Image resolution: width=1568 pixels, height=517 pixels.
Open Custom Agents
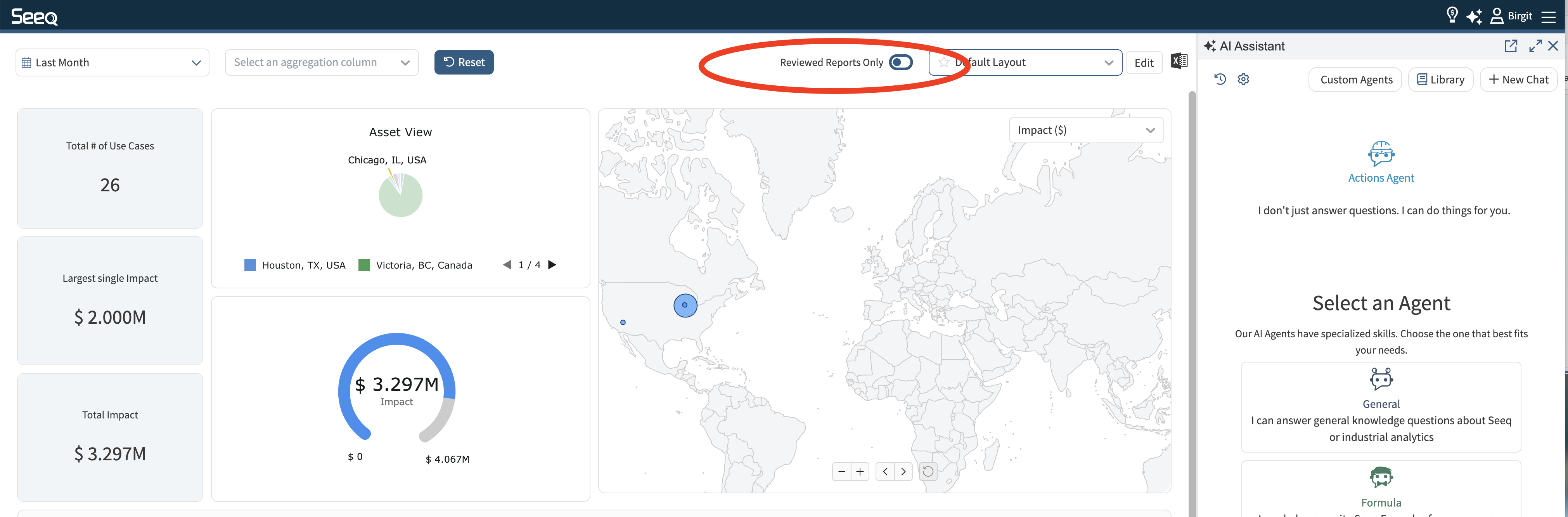point(1355,80)
